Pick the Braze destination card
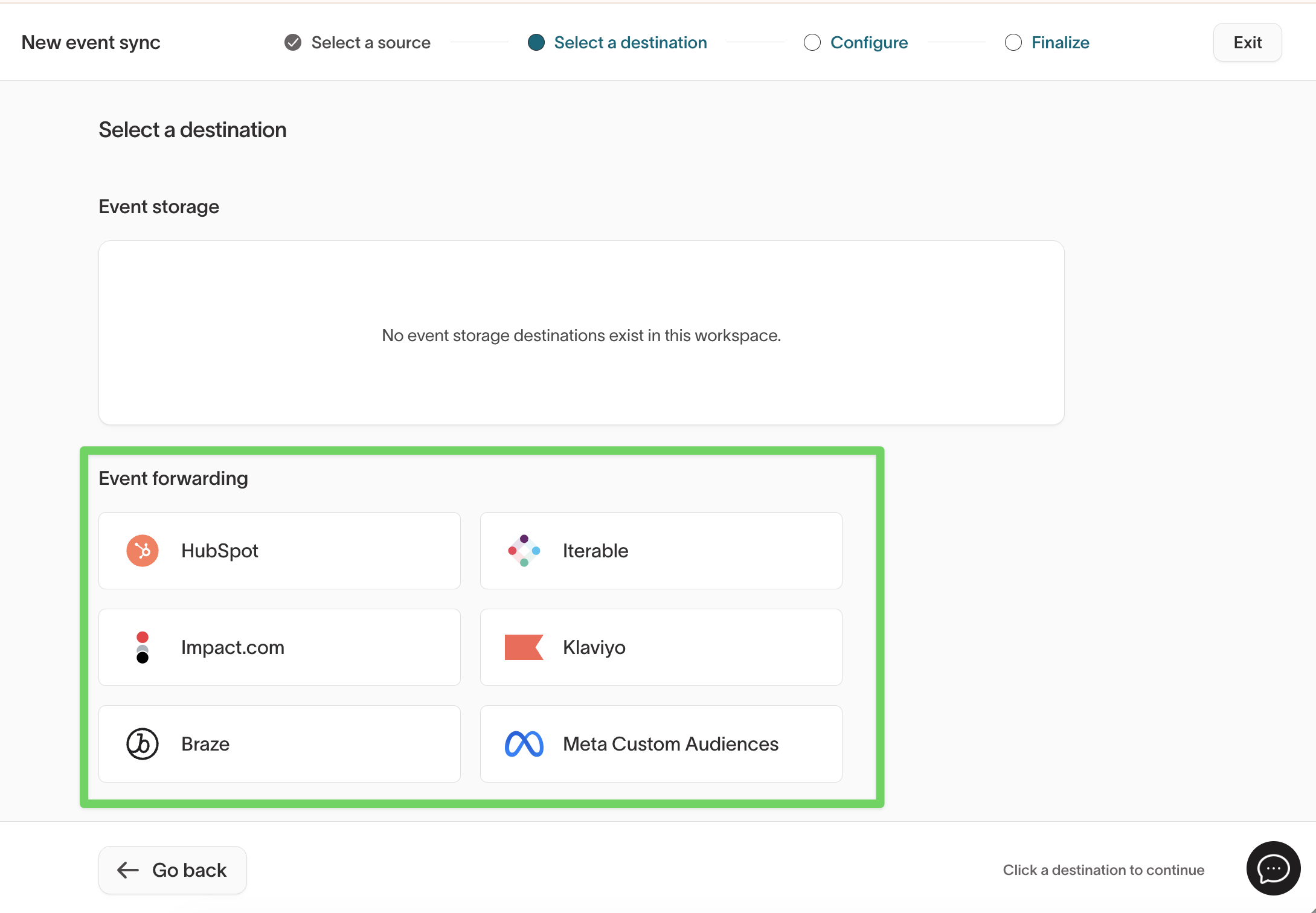1316x913 pixels. 279,744
